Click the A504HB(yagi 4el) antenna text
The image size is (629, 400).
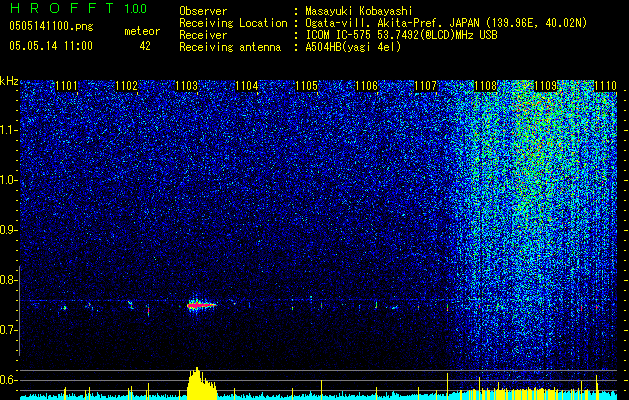point(353,47)
